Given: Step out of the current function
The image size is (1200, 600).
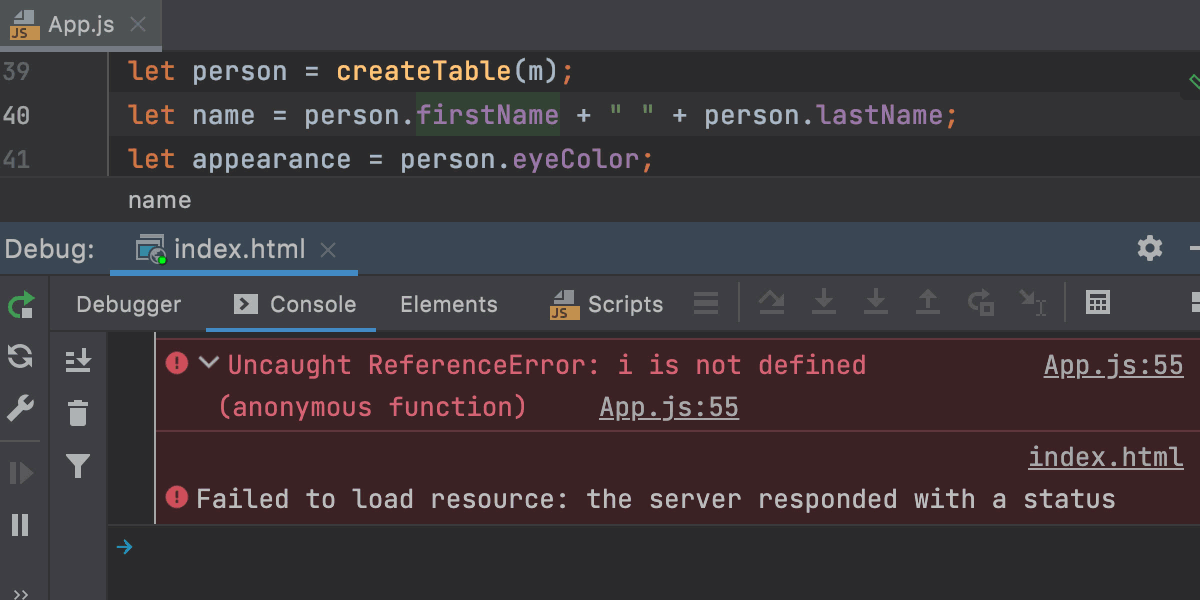Looking at the screenshot, I should point(928,304).
